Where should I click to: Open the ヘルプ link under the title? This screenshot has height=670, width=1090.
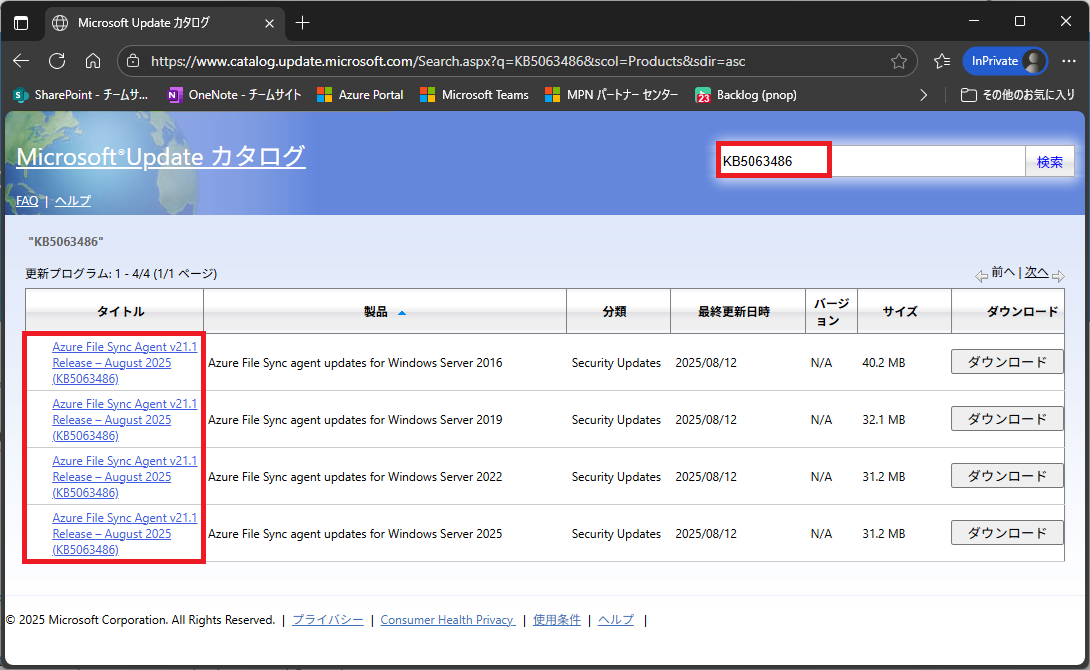(x=73, y=201)
